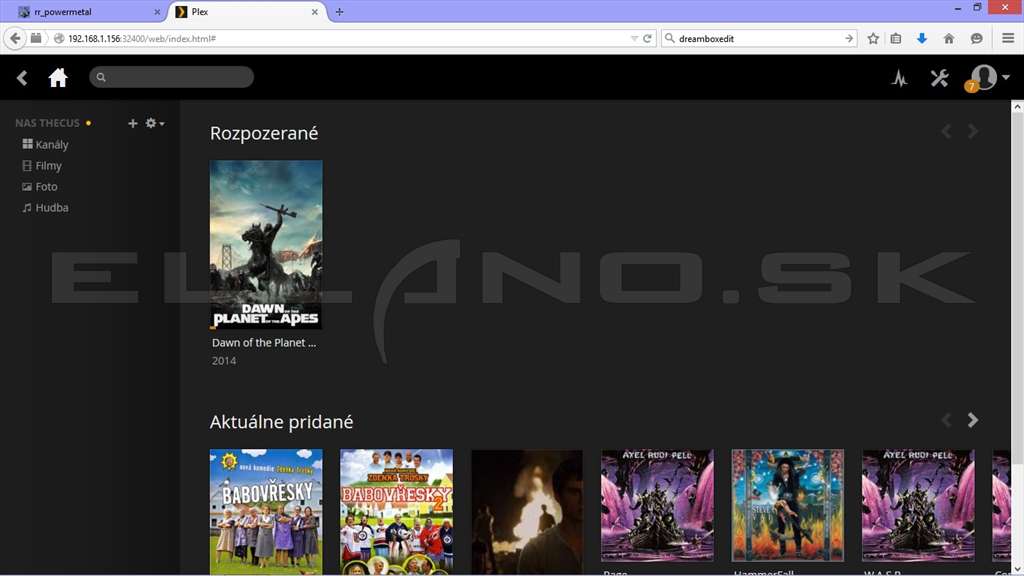Viewport: 1024px width, 576px height.
Task: Switch to the rr_powermetal browser tab
Action: point(89,12)
